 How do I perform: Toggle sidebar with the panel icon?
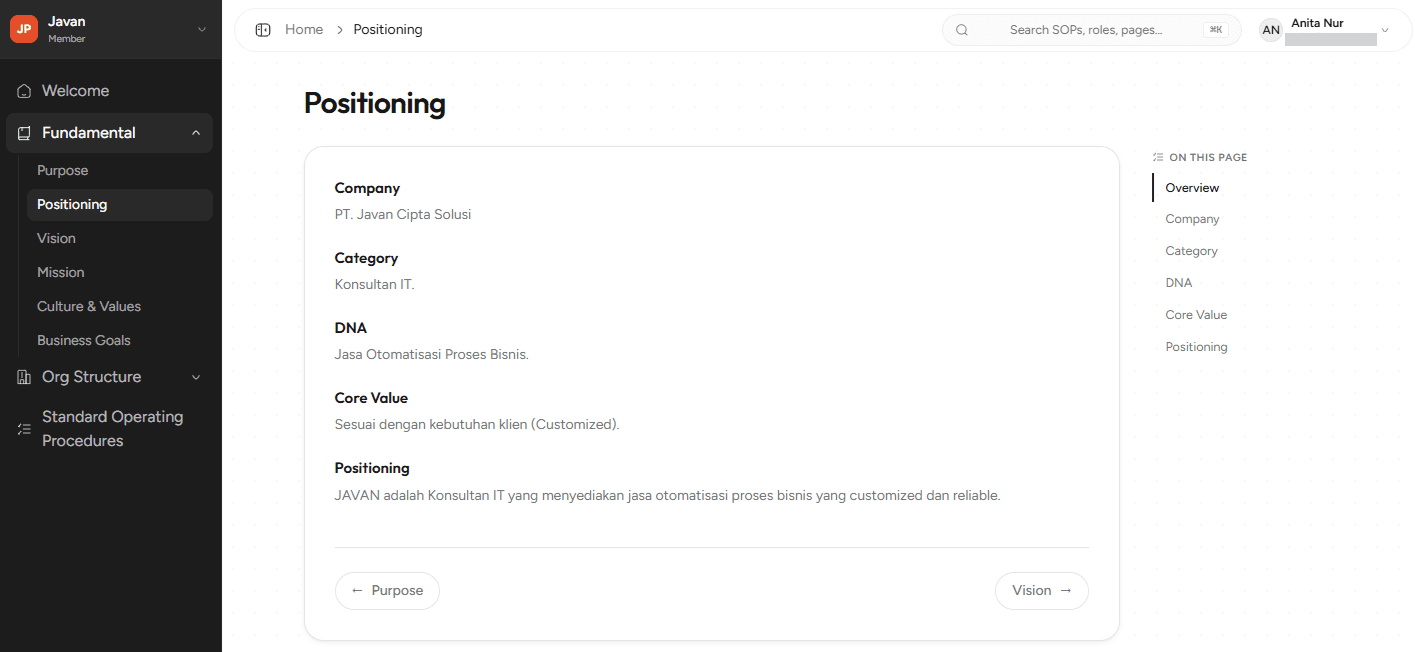(x=263, y=30)
